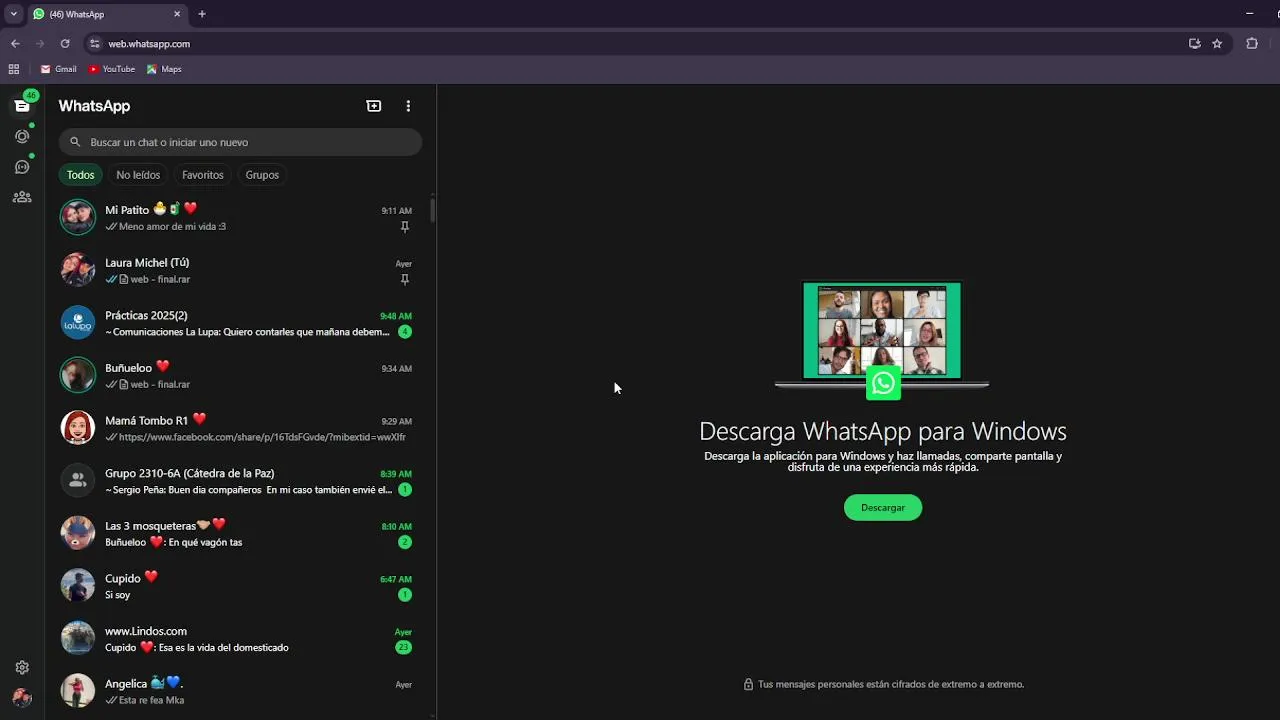Click the unread badge 4 on Prácticas 2025(2)
Screen dimensions: 1280x720
(x=404, y=332)
